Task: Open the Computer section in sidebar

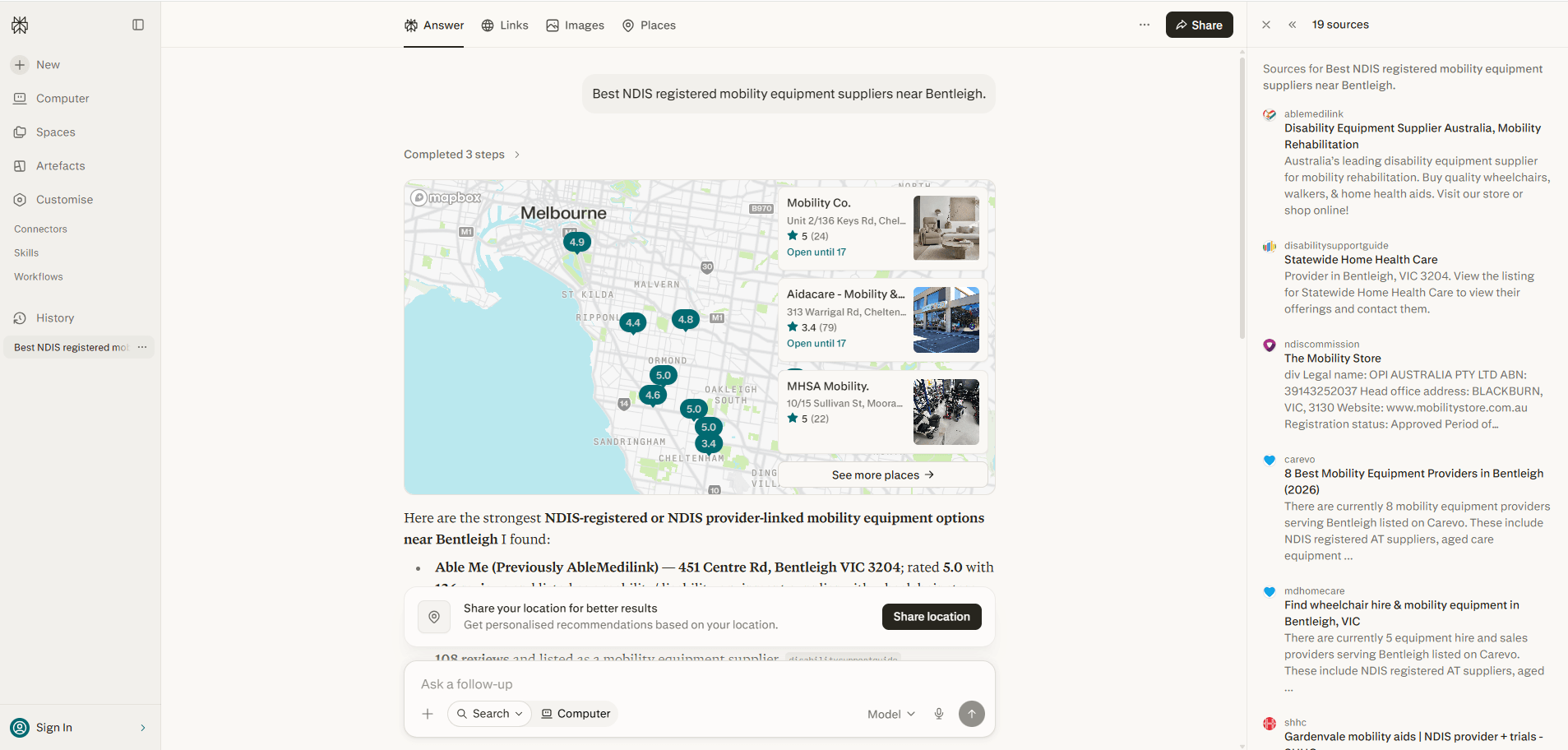Action: point(51,99)
